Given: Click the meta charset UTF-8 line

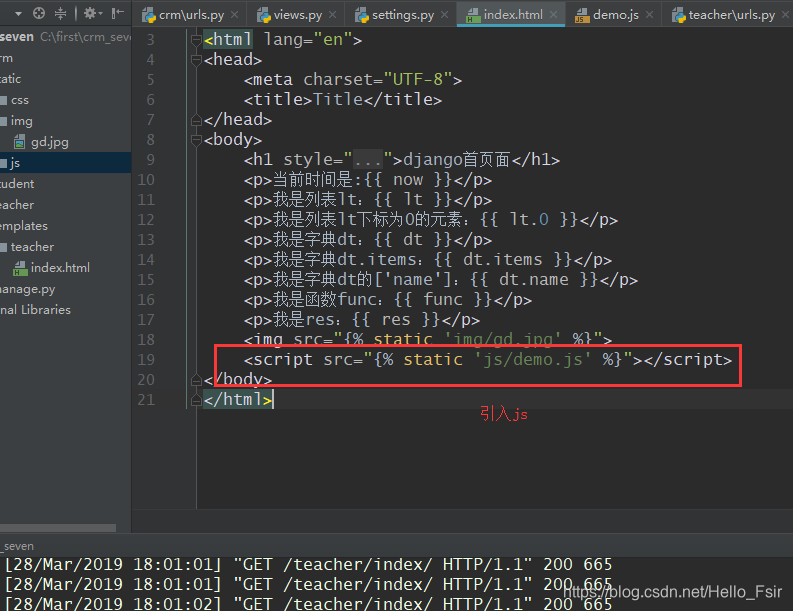Looking at the screenshot, I should pyautogui.click(x=353, y=80).
